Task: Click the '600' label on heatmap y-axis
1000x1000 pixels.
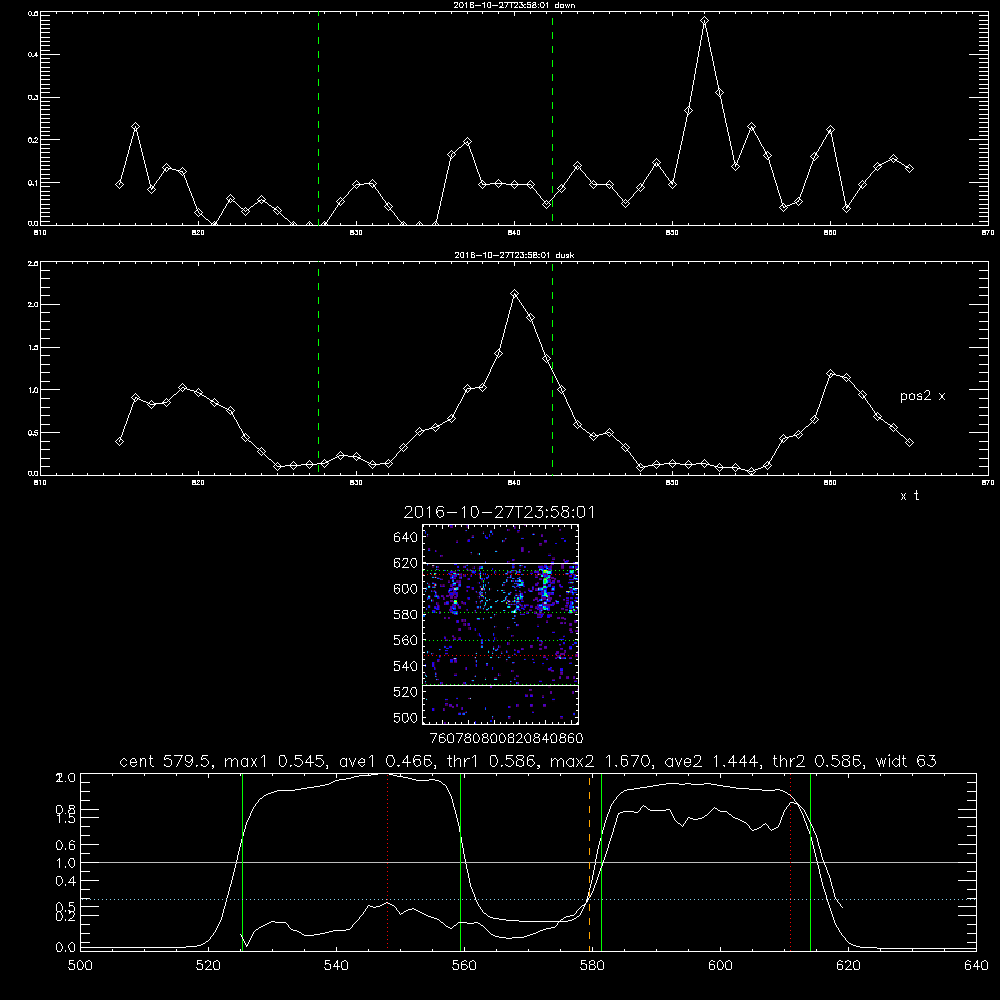Action: (x=405, y=589)
